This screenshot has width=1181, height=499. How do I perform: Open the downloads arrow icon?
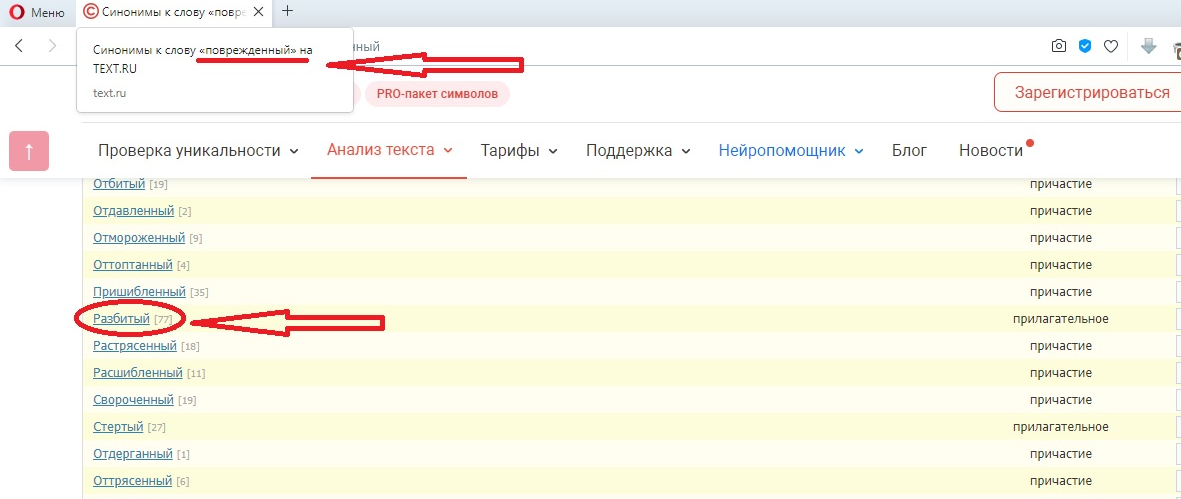click(x=1149, y=46)
